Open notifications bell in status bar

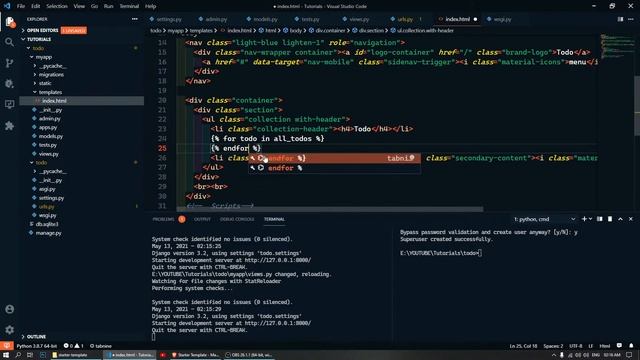pos(631,346)
